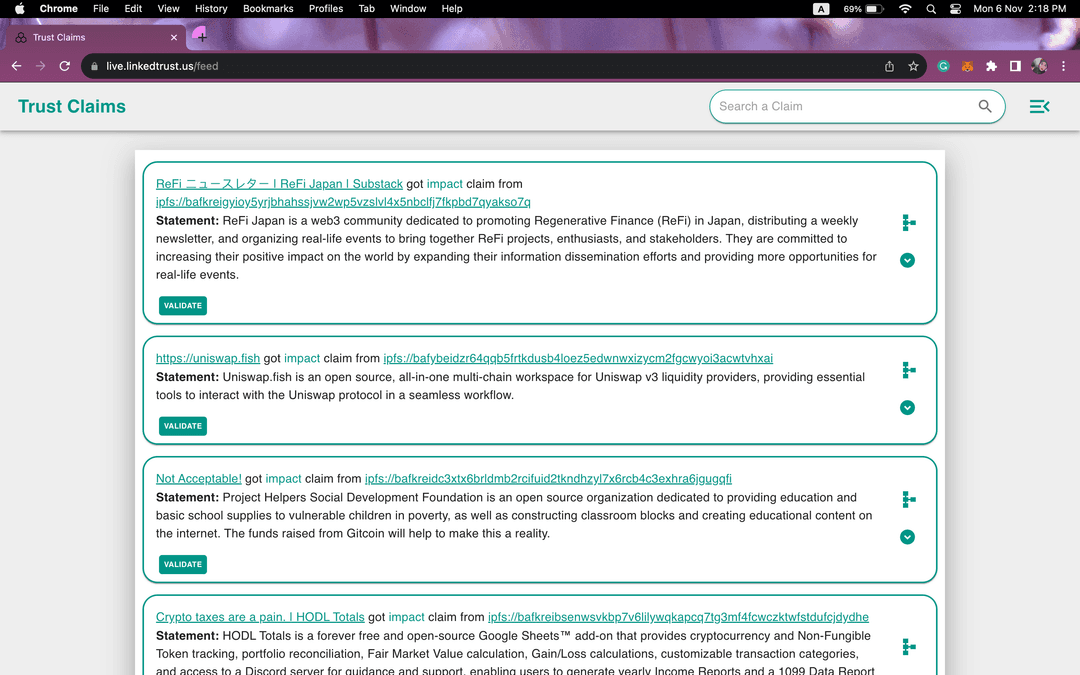Open graph icon for ReFi Japan claim
The width and height of the screenshot is (1080, 675).
click(908, 222)
